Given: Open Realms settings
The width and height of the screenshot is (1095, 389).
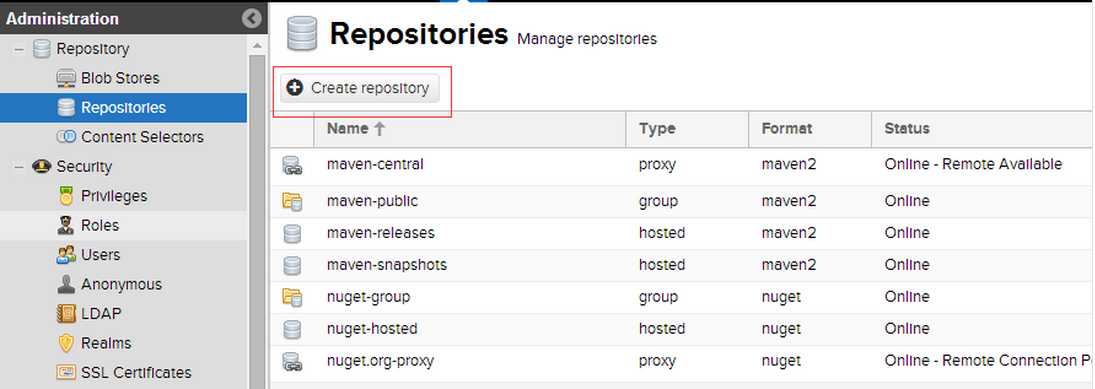Looking at the screenshot, I should pyautogui.click(x=106, y=343).
